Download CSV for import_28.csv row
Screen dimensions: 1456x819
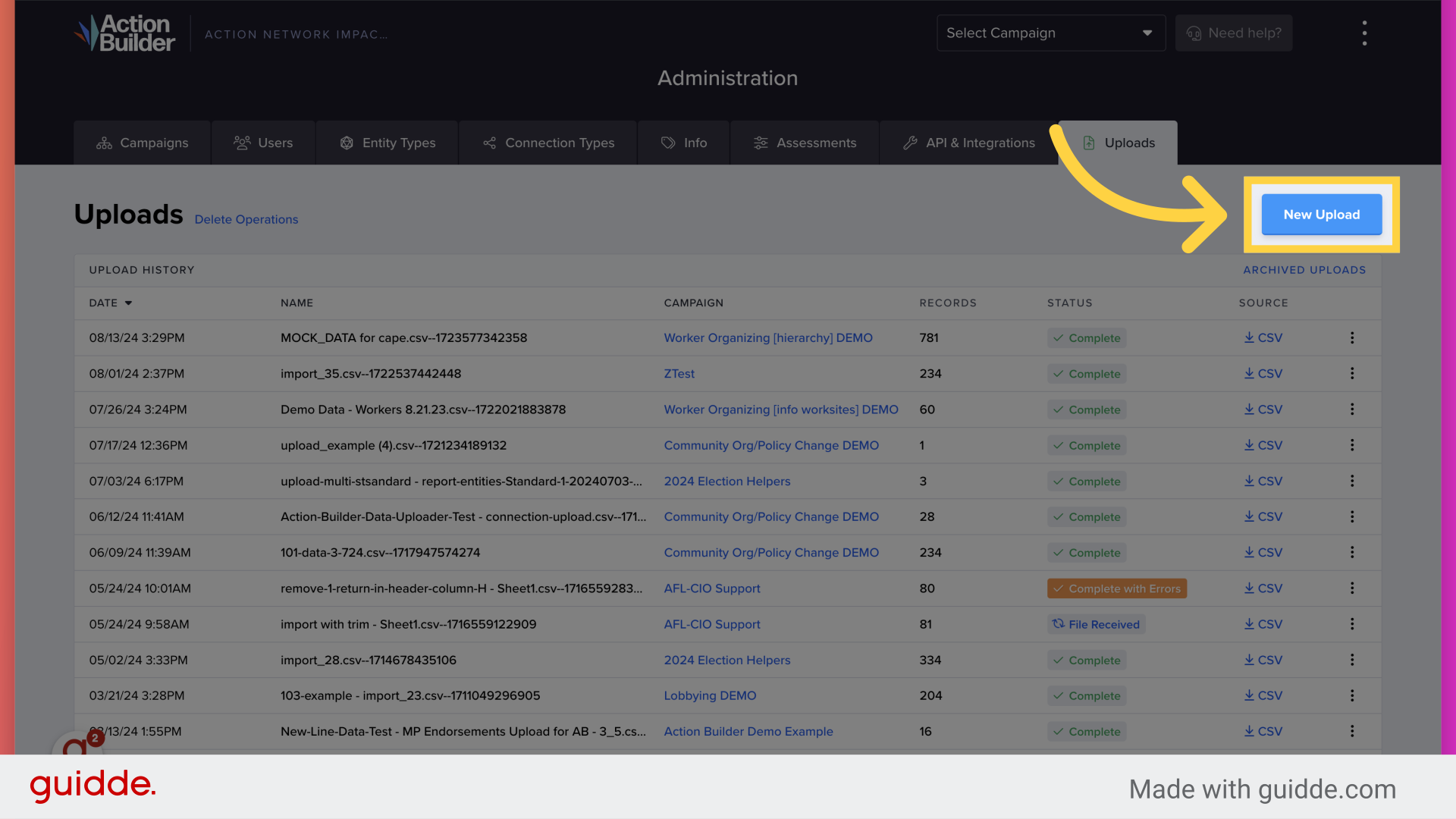point(1263,660)
